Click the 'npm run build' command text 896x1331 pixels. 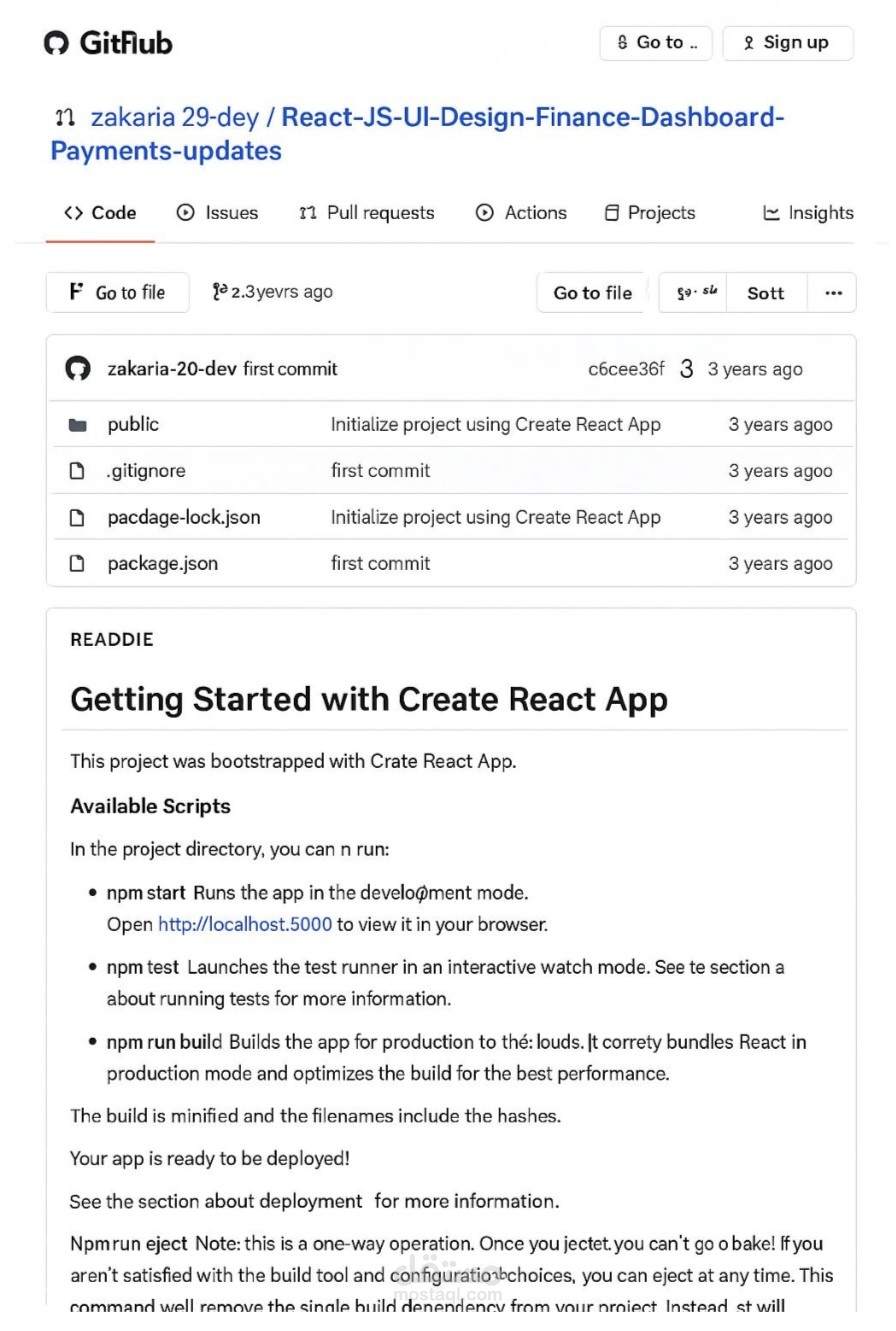click(x=165, y=1042)
